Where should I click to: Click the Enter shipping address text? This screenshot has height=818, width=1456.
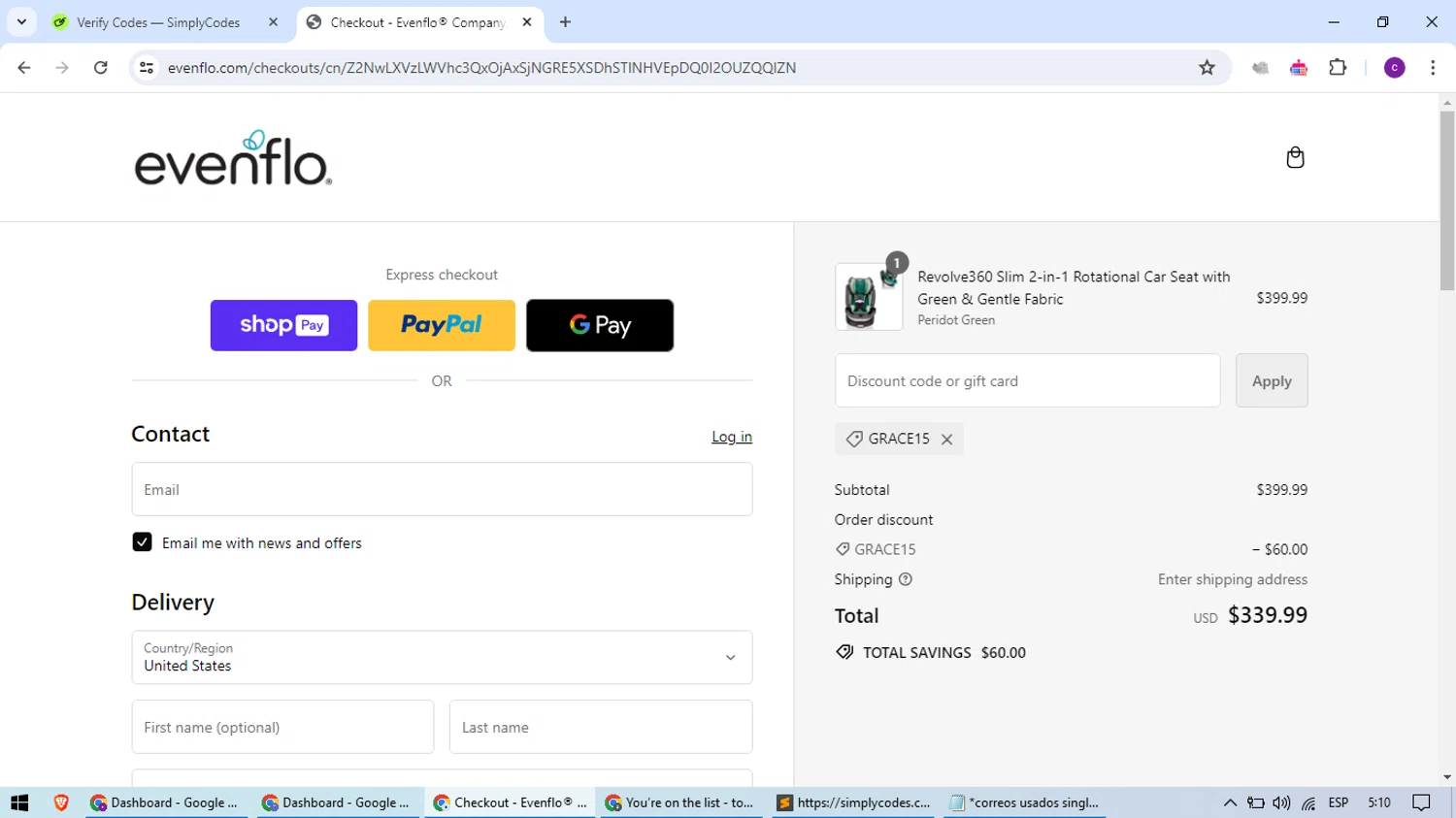[x=1233, y=579]
